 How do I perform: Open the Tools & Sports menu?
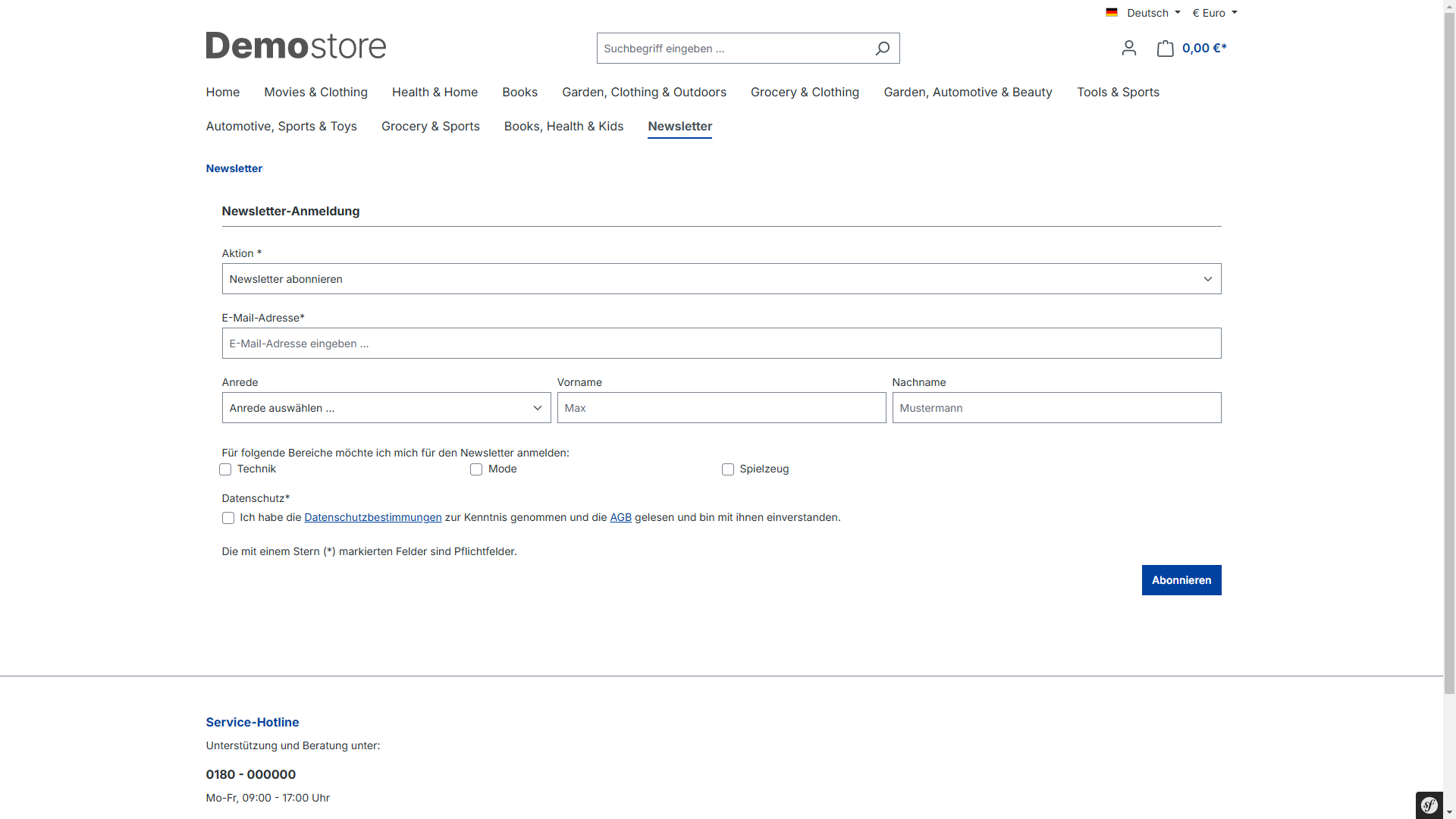coord(1118,92)
